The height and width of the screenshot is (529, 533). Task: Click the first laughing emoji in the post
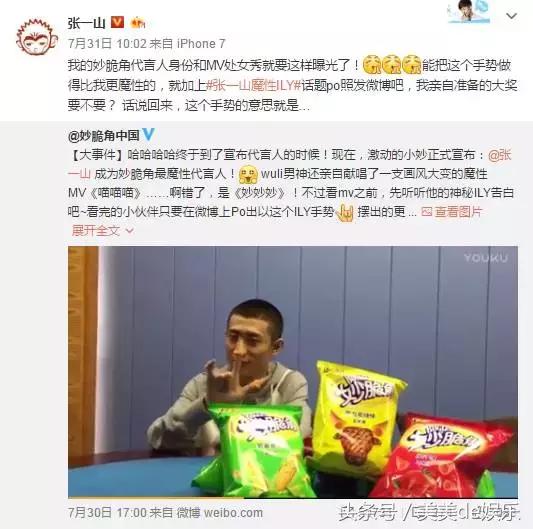pos(372,65)
